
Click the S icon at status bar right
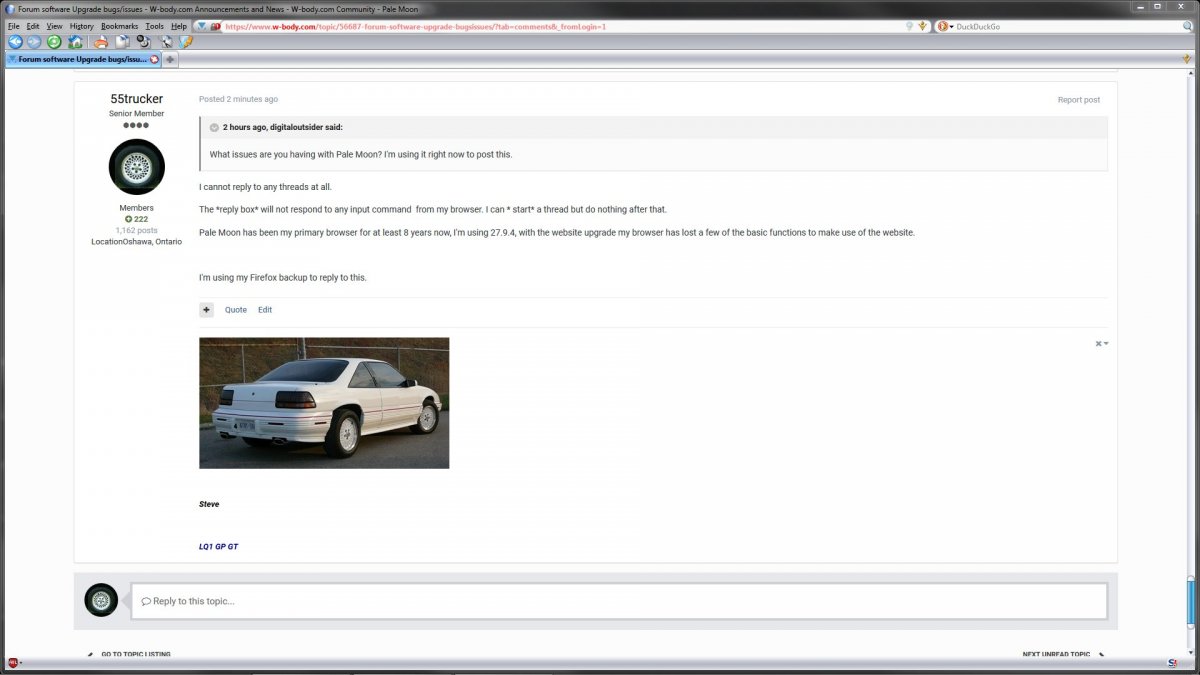point(1172,663)
